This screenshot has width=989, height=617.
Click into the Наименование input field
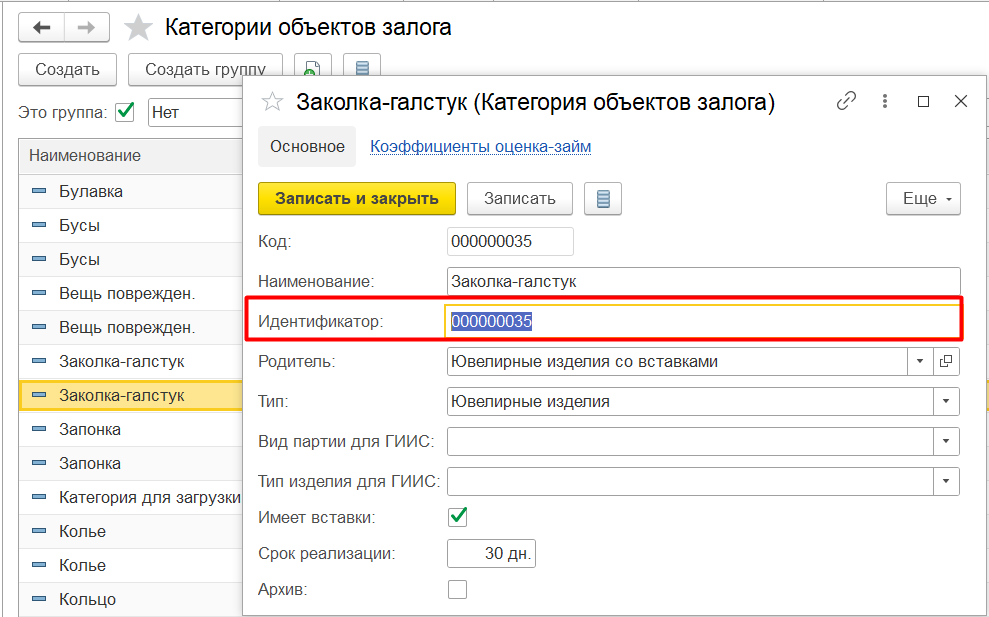tap(704, 281)
